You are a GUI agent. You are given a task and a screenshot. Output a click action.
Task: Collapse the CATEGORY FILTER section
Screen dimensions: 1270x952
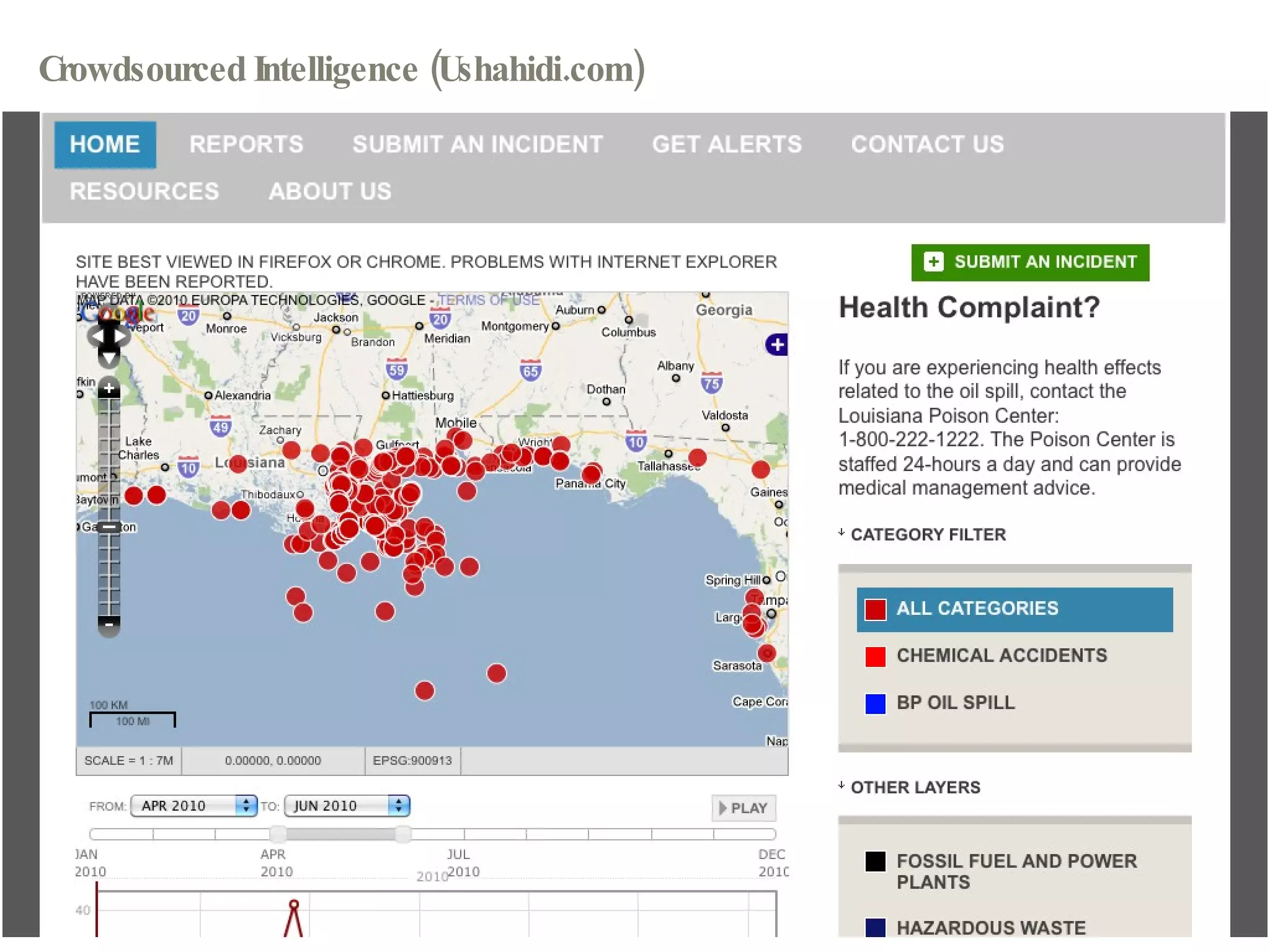coord(922,534)
